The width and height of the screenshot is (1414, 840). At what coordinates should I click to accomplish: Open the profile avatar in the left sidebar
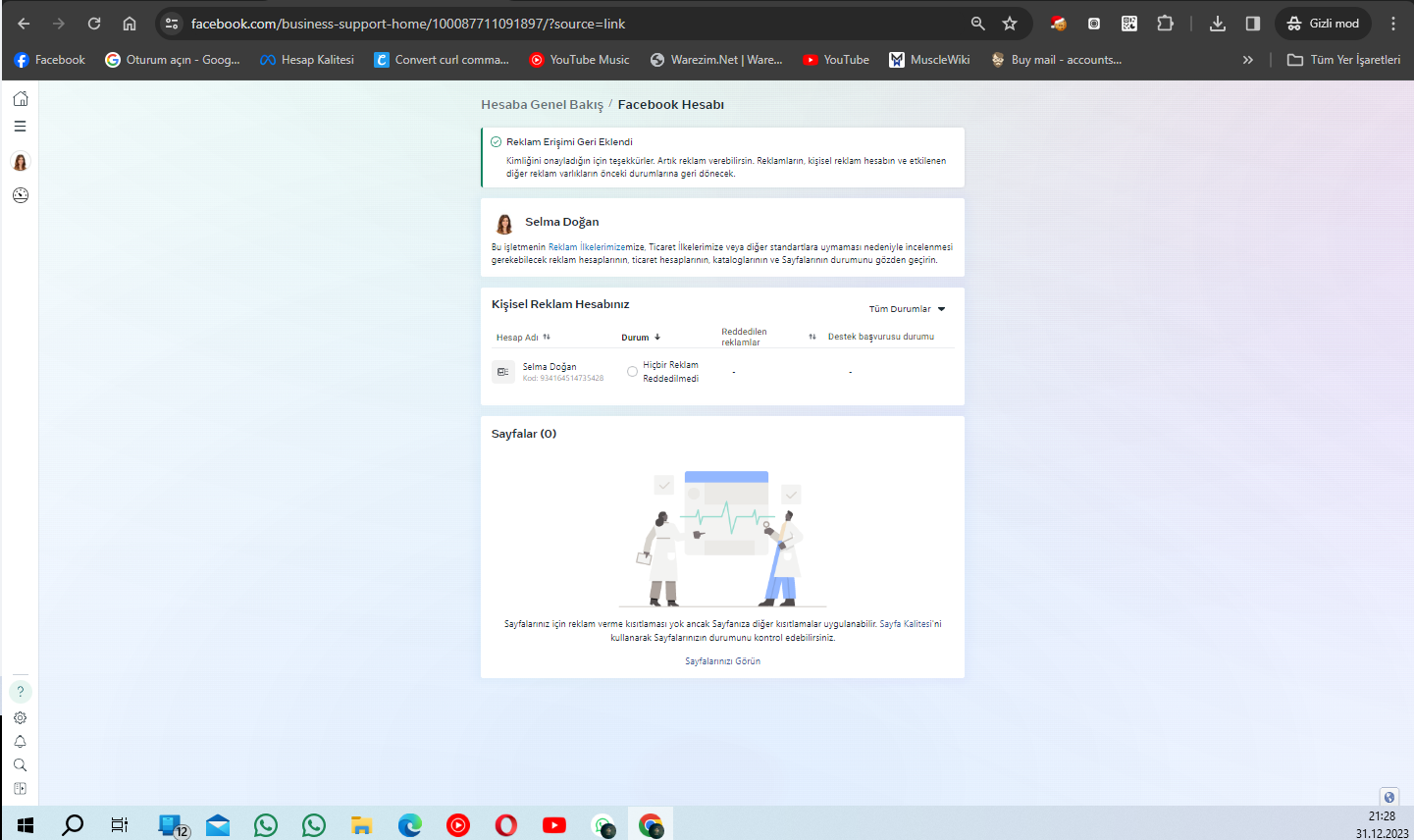coord(20,162)
